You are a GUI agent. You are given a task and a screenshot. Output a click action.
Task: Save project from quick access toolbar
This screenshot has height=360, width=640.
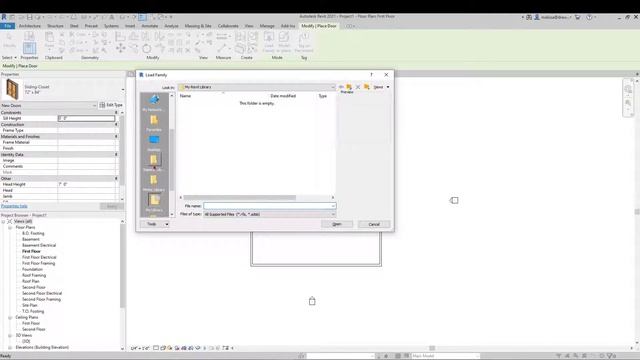coord(29,17)
